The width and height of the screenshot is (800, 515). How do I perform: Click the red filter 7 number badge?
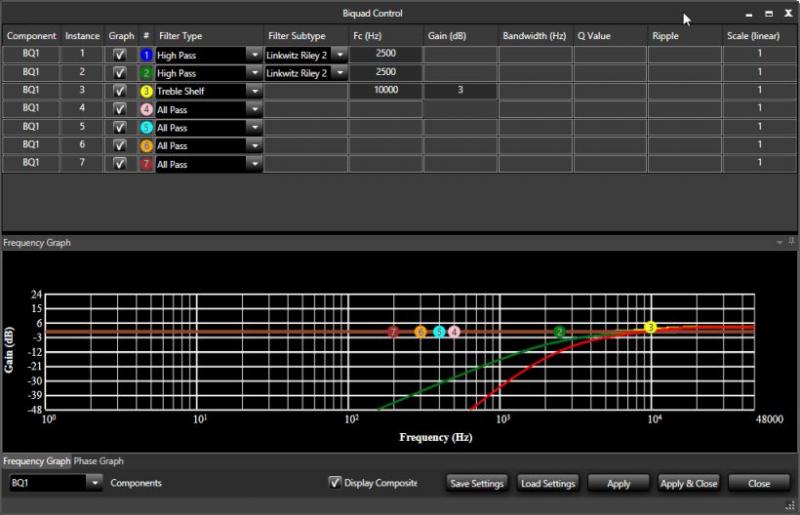coord(146,163)
